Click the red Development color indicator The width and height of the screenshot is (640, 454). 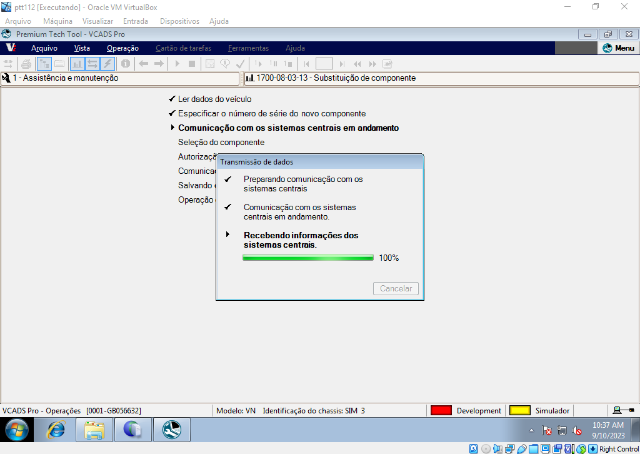click(441, 410)
